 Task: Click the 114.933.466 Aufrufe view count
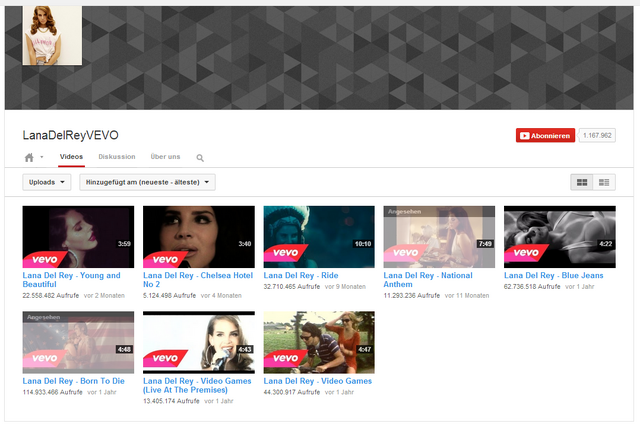pyautogui.click(x=52, y=392)
